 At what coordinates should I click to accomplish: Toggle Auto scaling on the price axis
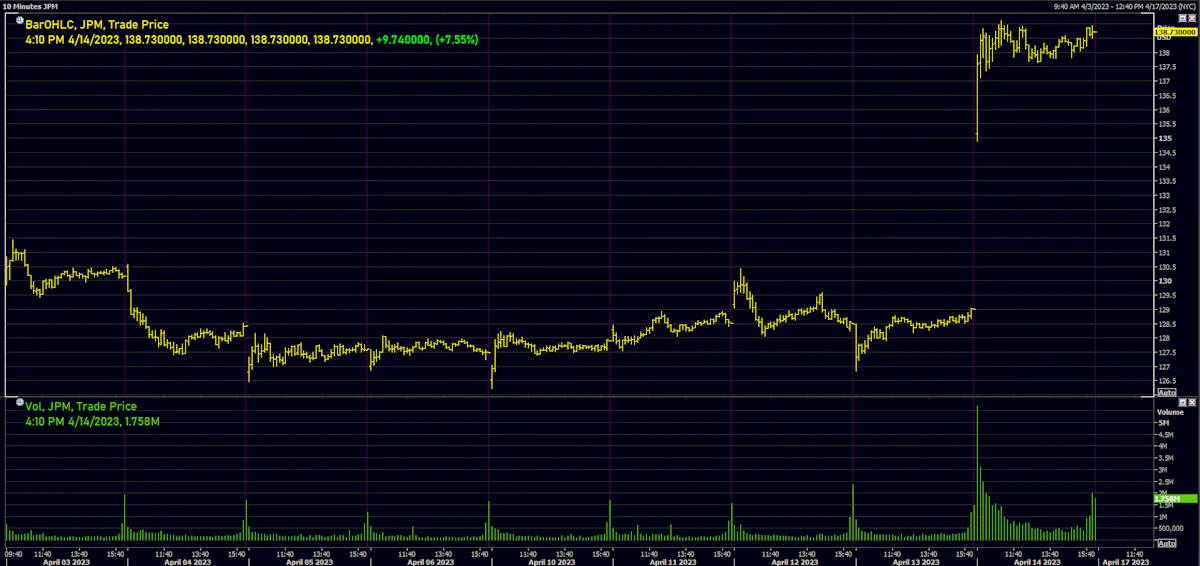click(x=1167, y=393)
